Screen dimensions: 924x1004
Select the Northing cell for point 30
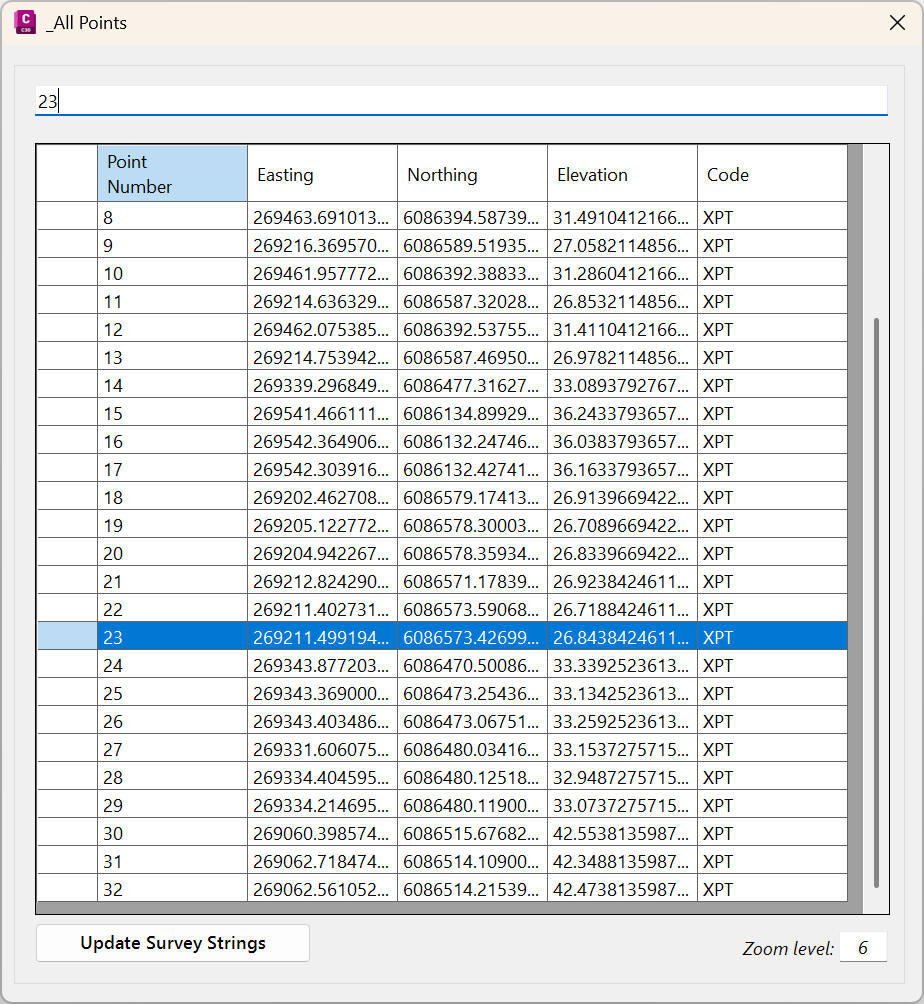472,833
